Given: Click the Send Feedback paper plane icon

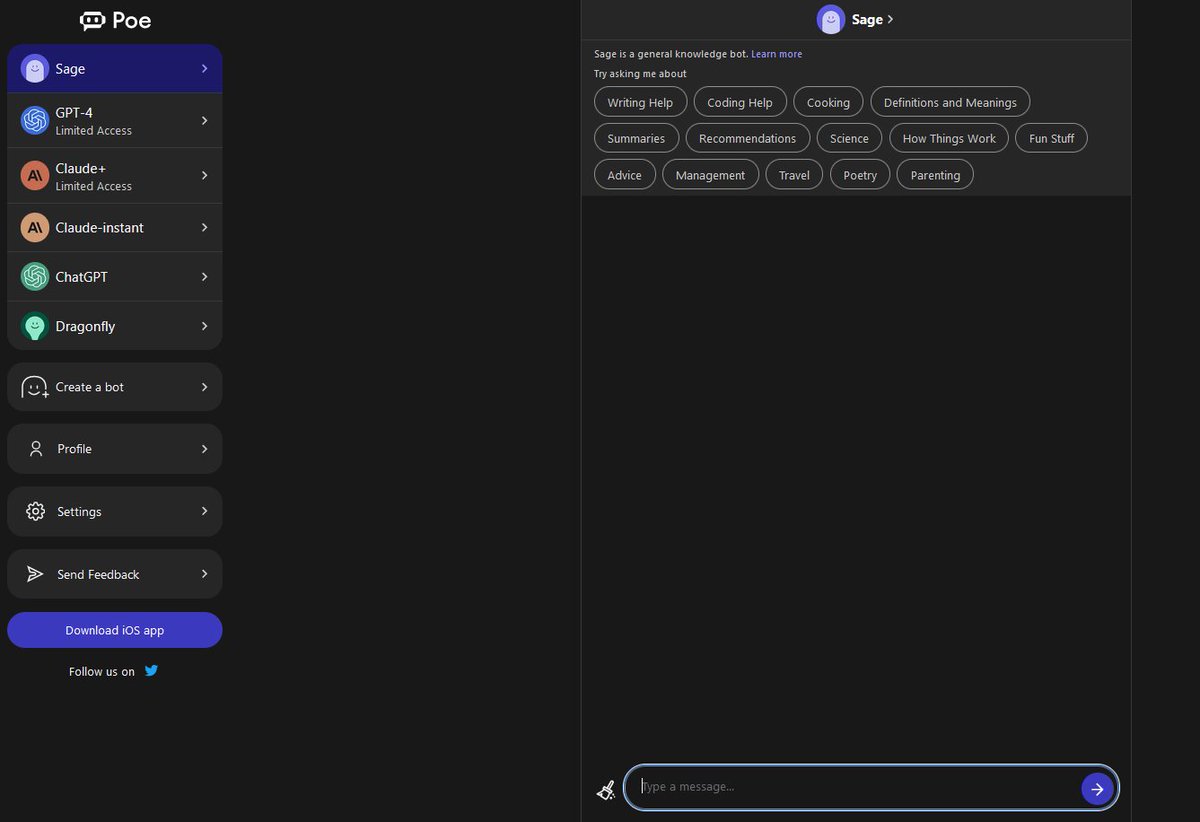Looking at the screenshot, I should 35,574.
